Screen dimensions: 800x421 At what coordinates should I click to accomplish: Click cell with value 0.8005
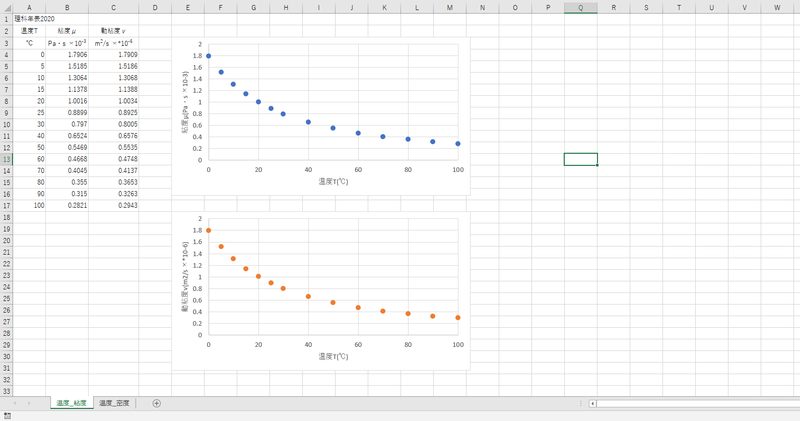pyautogui.click(x=113, y=124)
